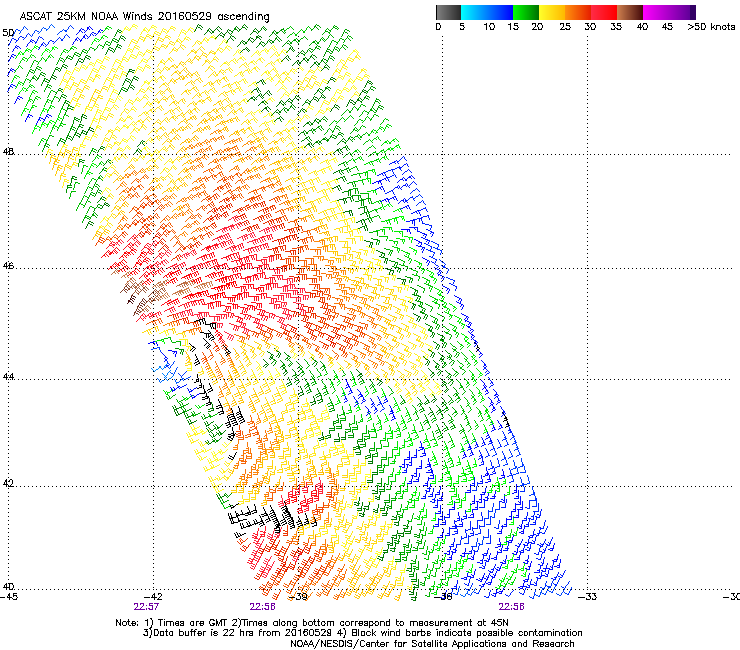The image size is (740, 650).
Task: Click the latitude label '44' on left axis
Action: (8, 377)
